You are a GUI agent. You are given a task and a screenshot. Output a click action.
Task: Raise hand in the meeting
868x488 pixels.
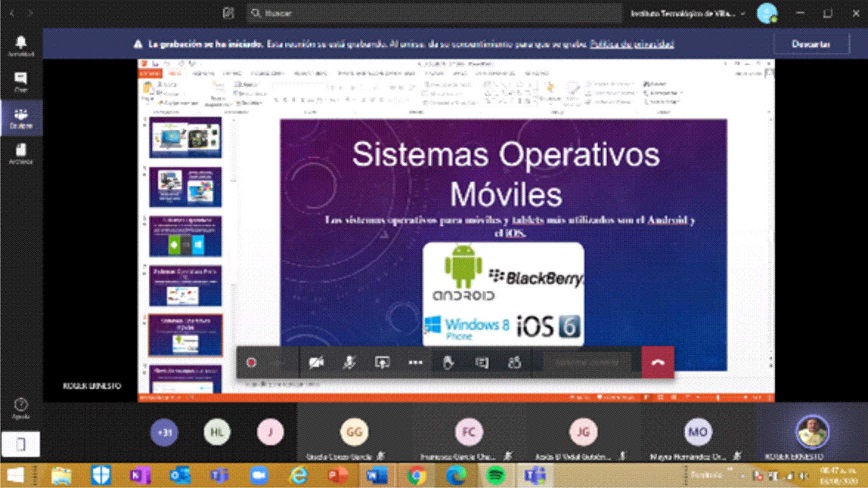click(x=448, y=362)
